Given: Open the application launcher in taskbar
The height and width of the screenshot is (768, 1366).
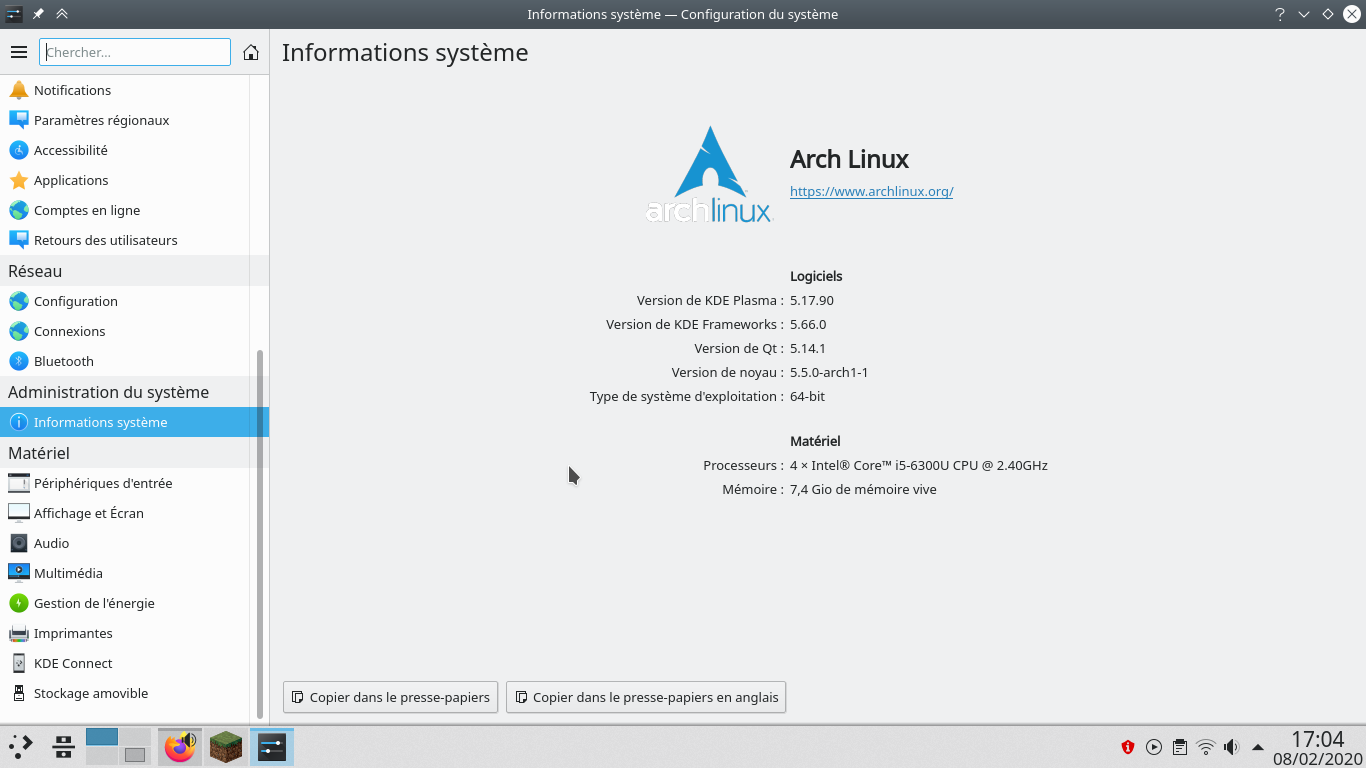Looking at the screenshot, I should 21,746.
